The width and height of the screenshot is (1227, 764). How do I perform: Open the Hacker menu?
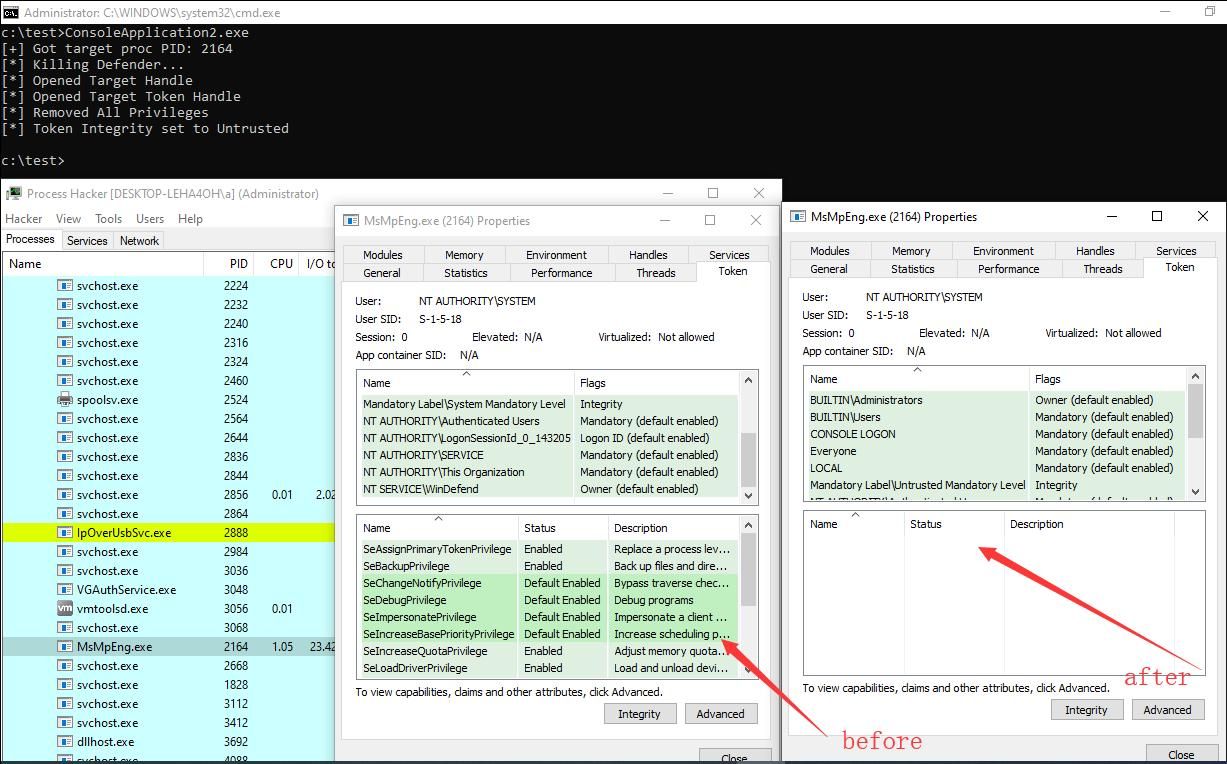(24, 219)
